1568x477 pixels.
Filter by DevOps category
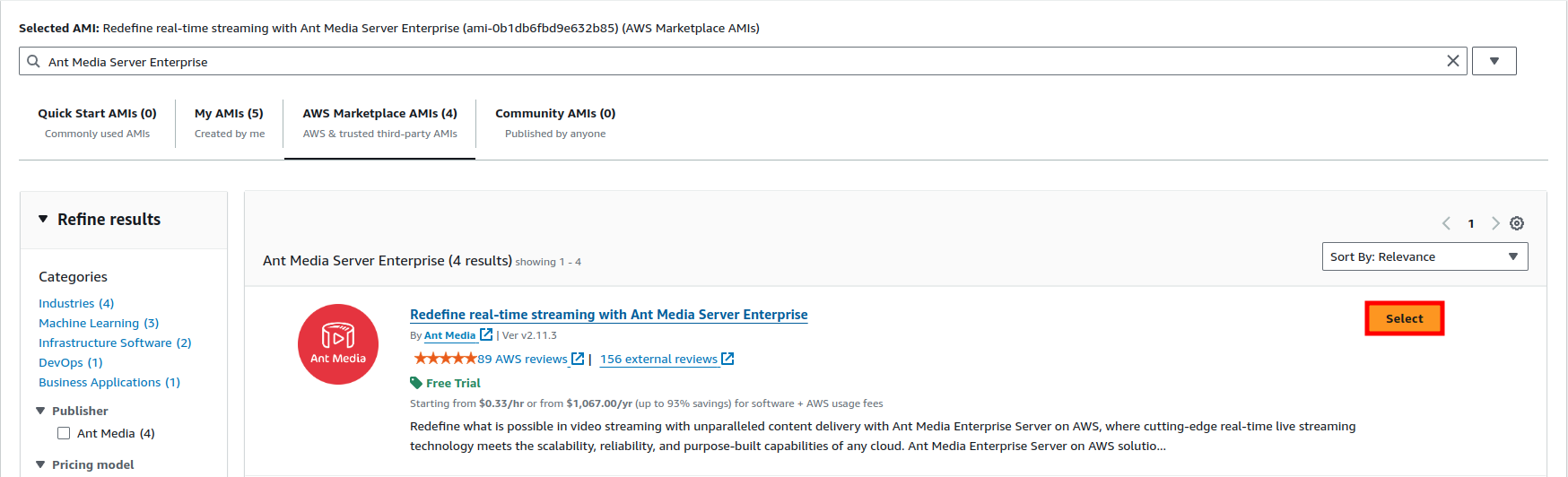pyautogui.click(x=71, y=362)
